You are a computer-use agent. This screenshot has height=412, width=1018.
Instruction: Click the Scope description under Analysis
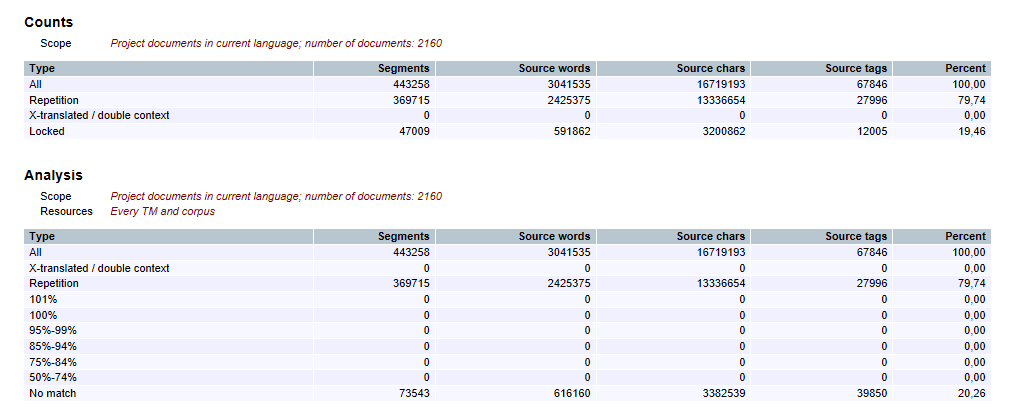point(276,196)
